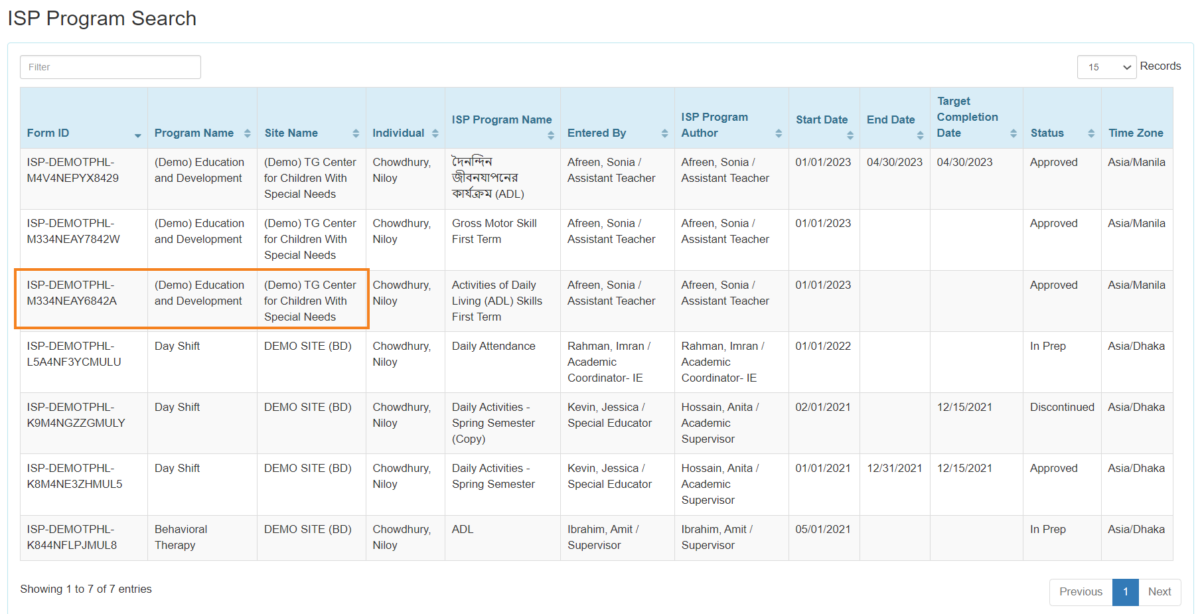Click the Previous page button
This screenshot has width=1200, height=614.
1080,592
